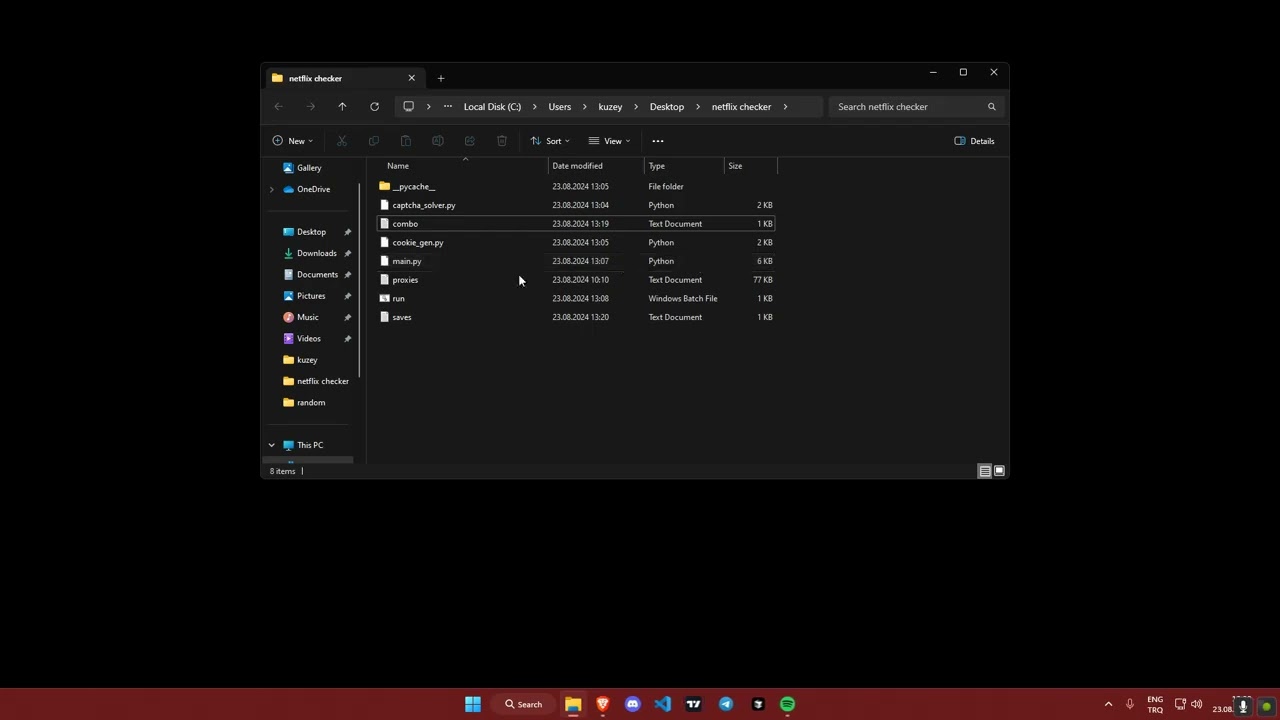This screenshot has width=1280, height=720.
Task: Go to the kuzey breadcrumb
Action: pos(610,107)
